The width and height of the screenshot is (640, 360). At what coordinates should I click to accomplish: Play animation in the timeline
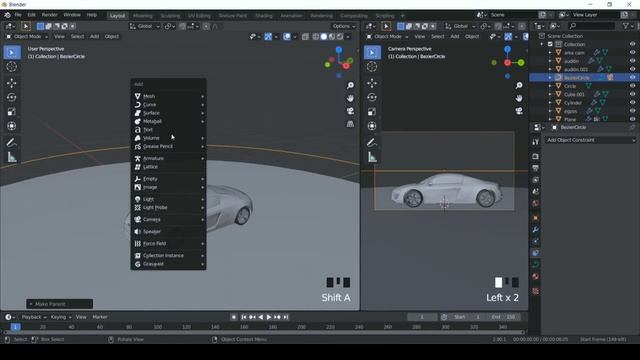pyautogui.click(x=269, y=317)
